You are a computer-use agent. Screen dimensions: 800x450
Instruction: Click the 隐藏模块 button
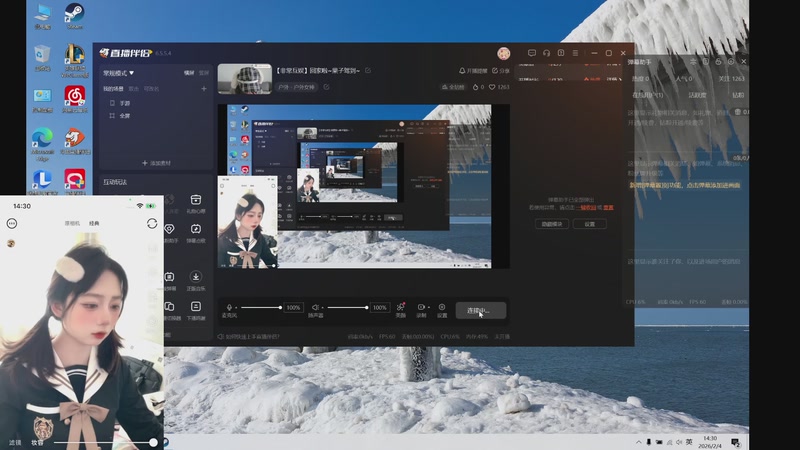click(x=552, y=224)
